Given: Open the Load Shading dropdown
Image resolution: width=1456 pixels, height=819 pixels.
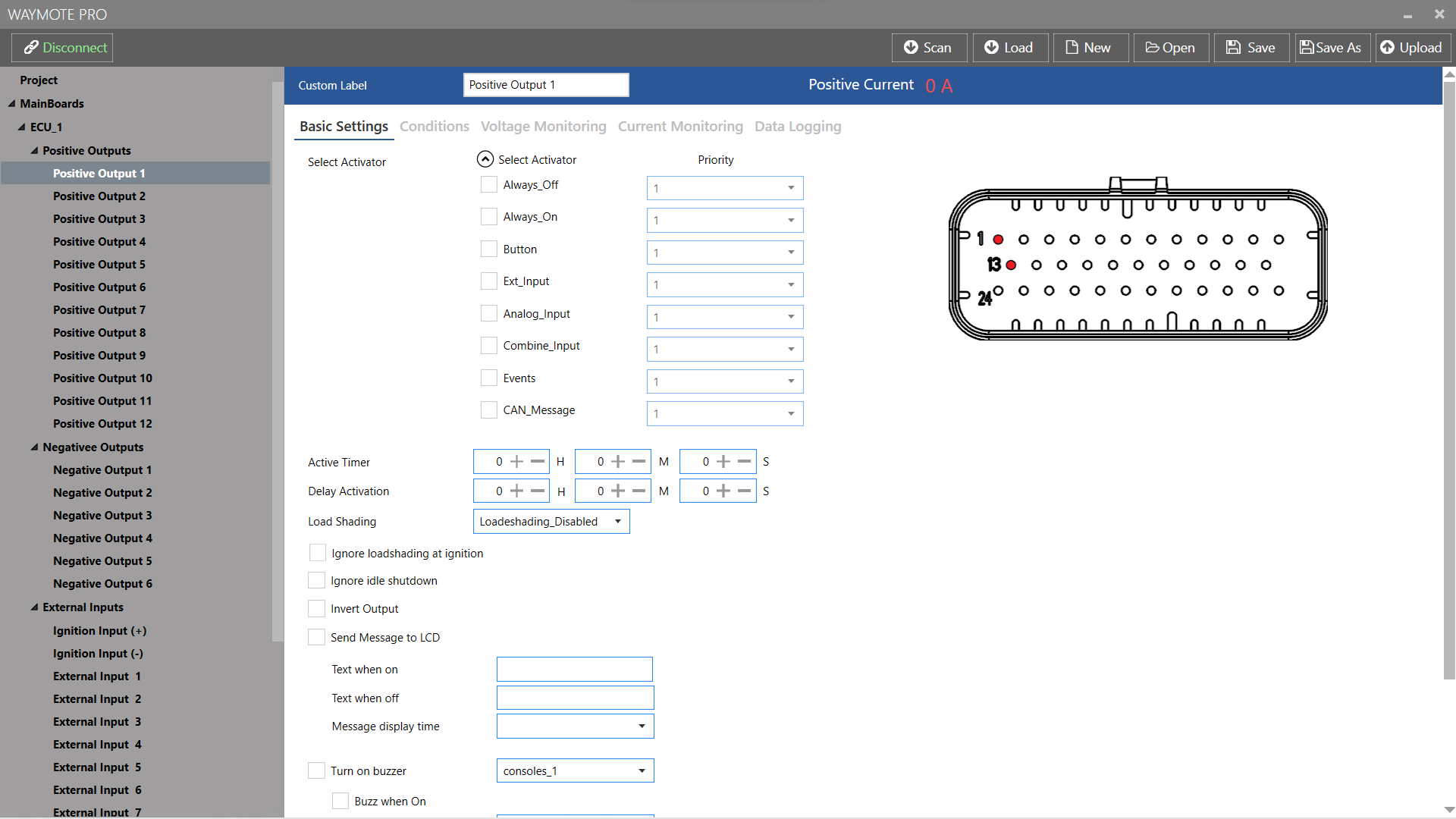Looking at the screenshot, I should click(x=551, y=522).
